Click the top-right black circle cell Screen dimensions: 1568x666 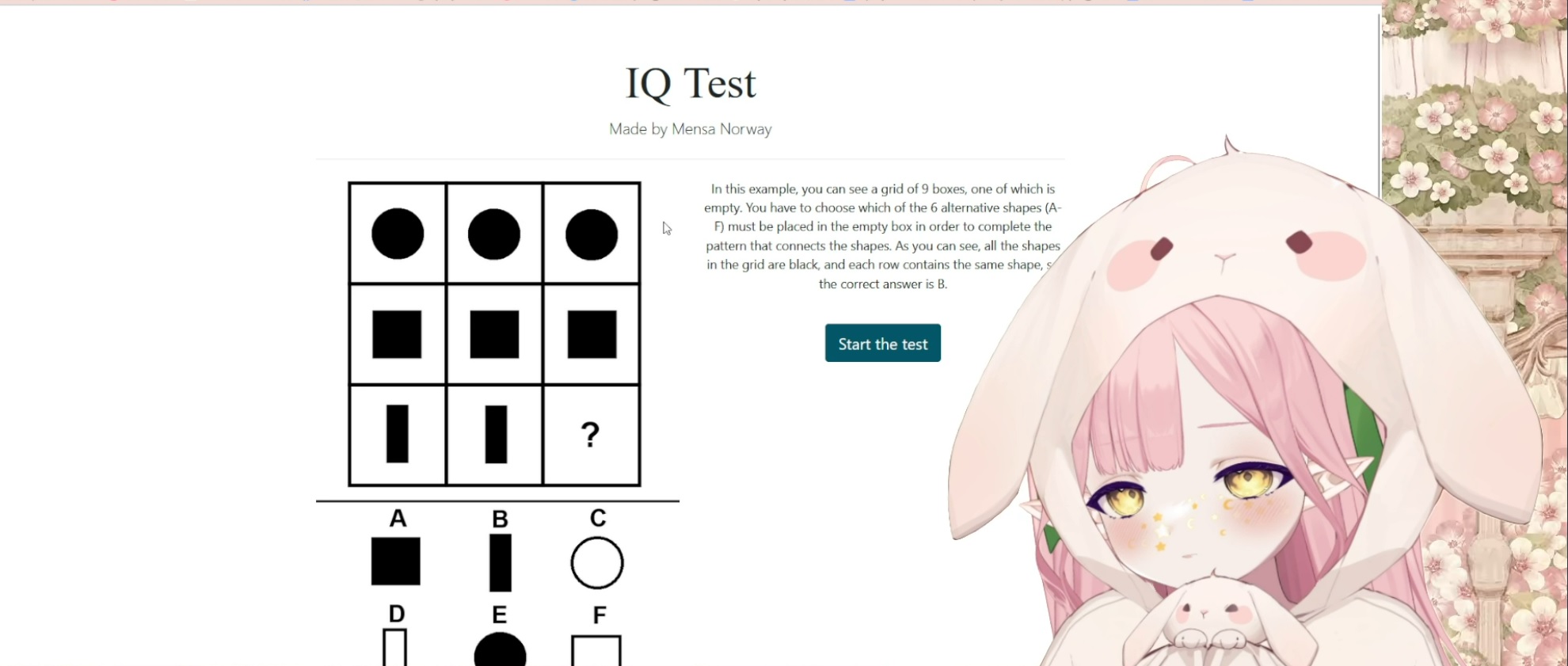tap(592, 234)
